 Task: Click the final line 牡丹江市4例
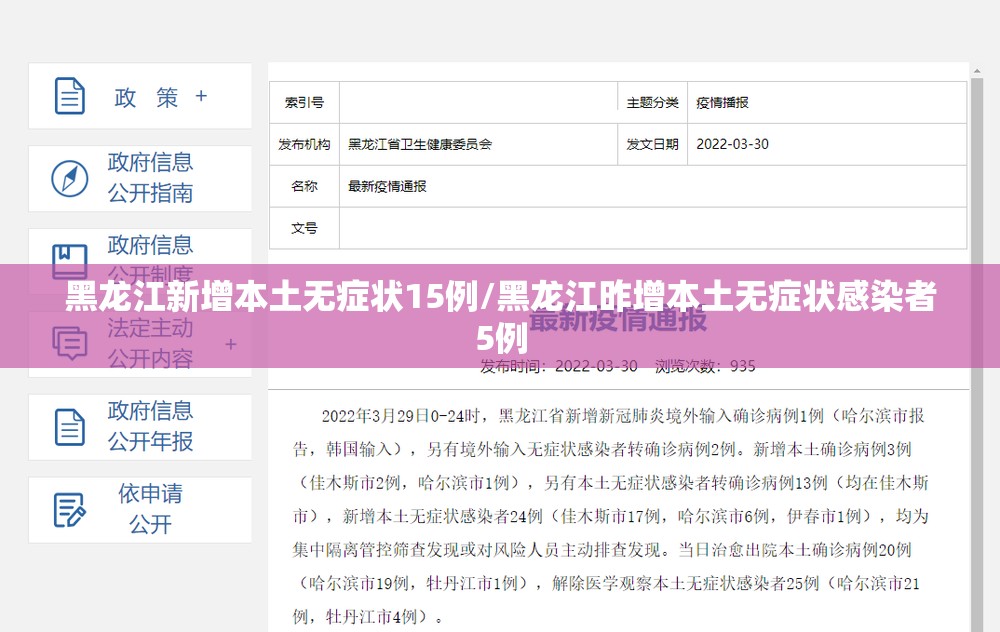(x=369, y=617)
